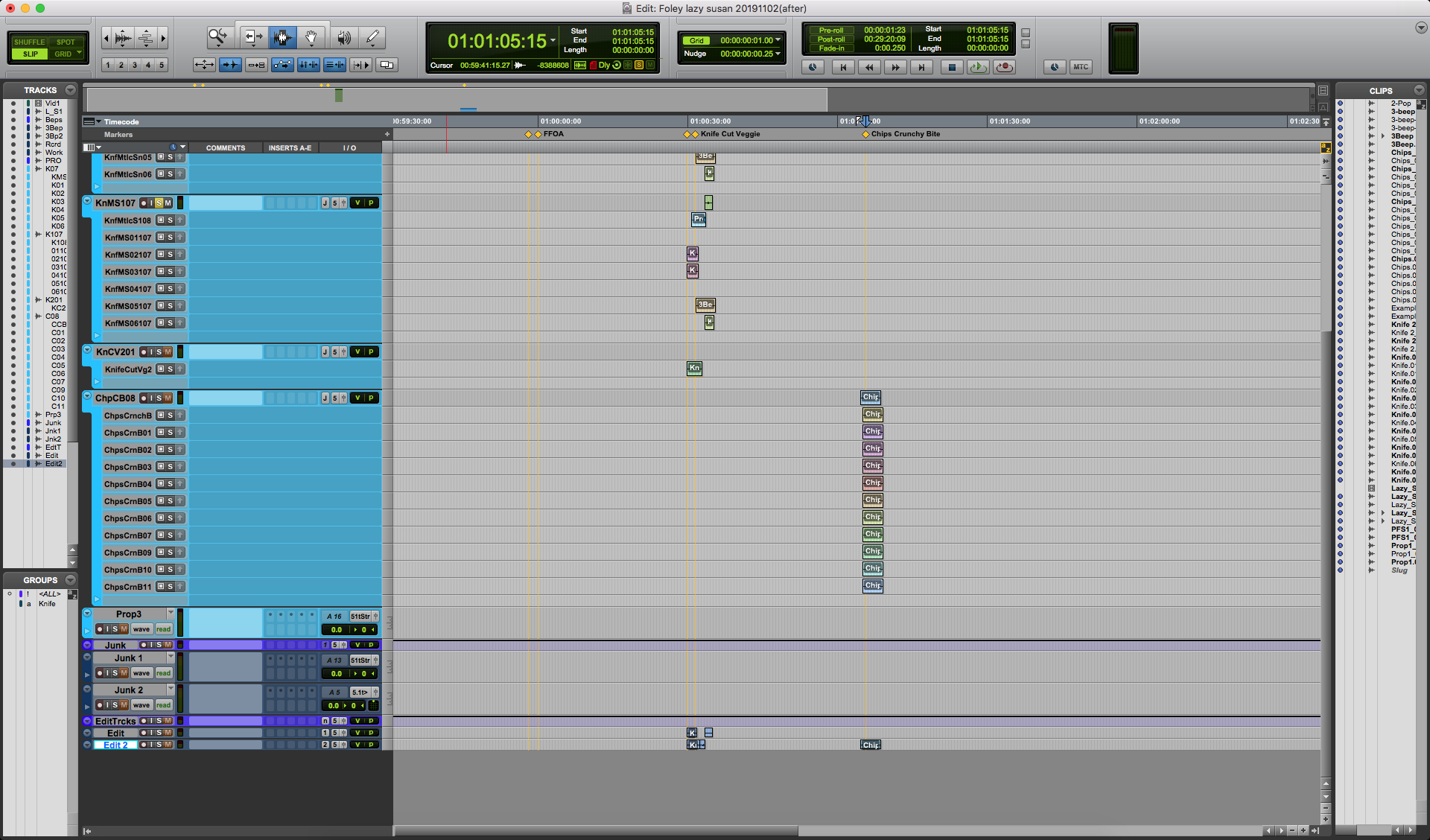Screen dimensions: 1430x840
Task: Solo the KnMS107 track
Action: click(159, 203)
